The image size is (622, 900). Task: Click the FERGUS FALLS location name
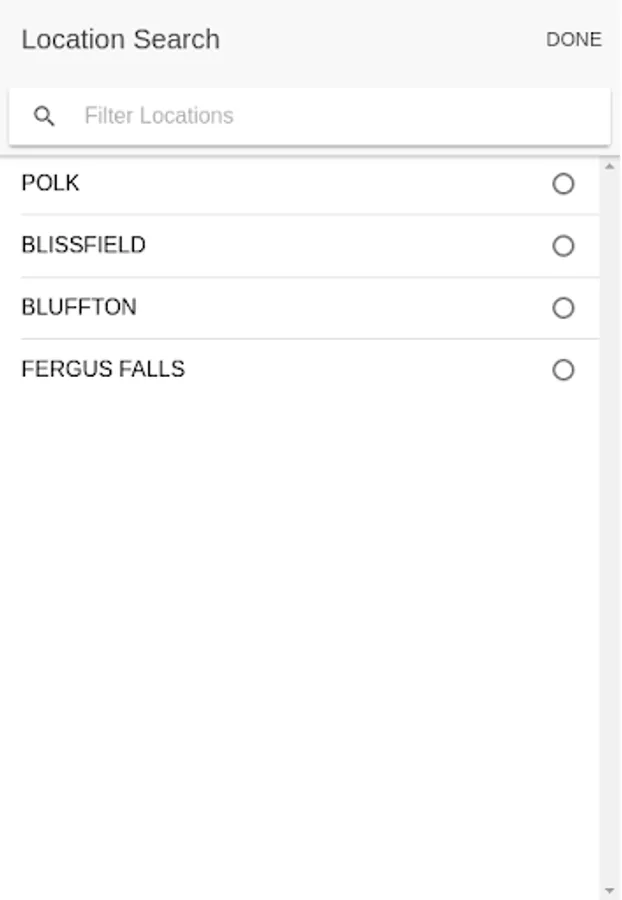(103, 370)
